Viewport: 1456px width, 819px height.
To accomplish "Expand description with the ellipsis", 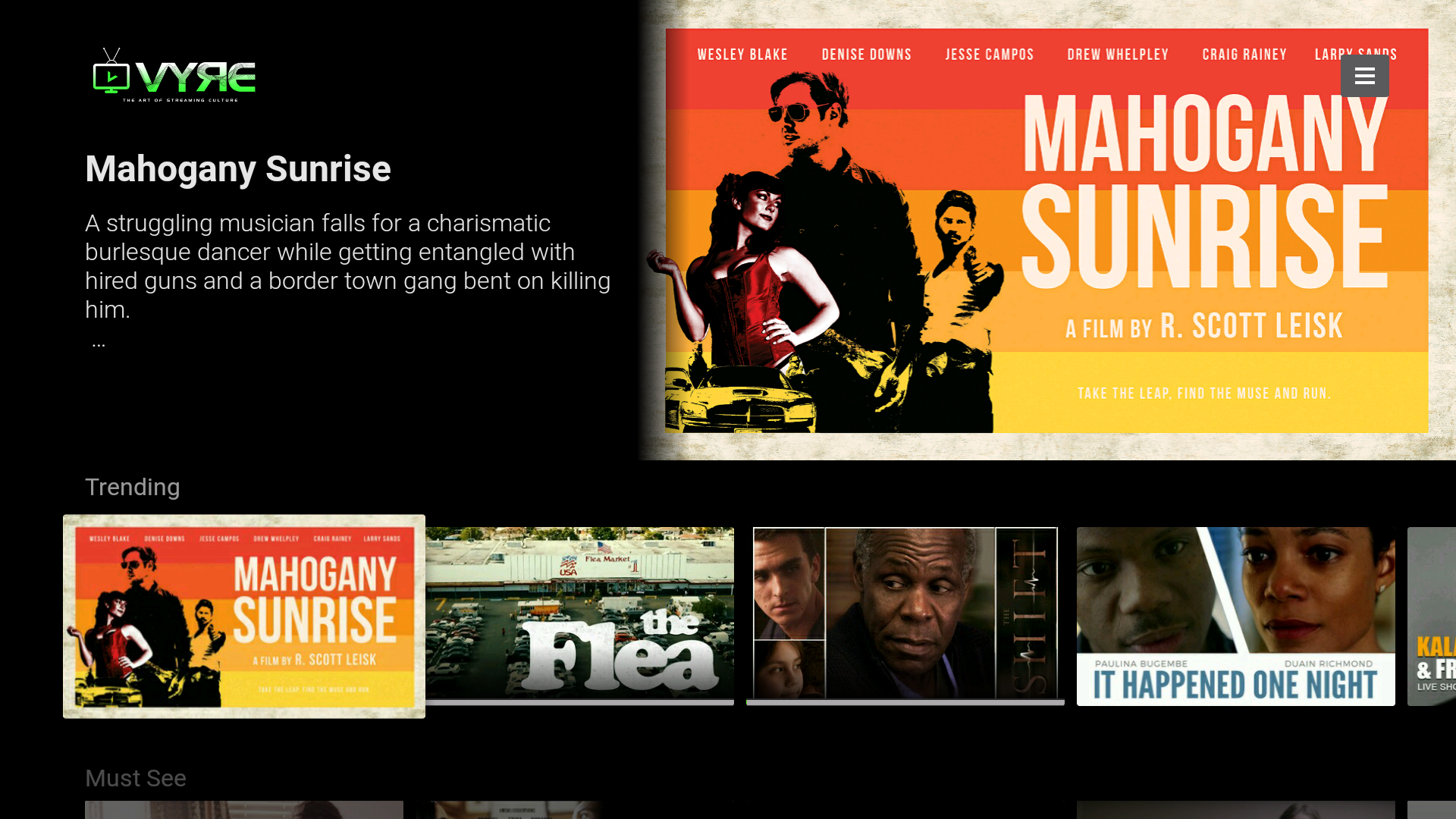I will point(99,344).
